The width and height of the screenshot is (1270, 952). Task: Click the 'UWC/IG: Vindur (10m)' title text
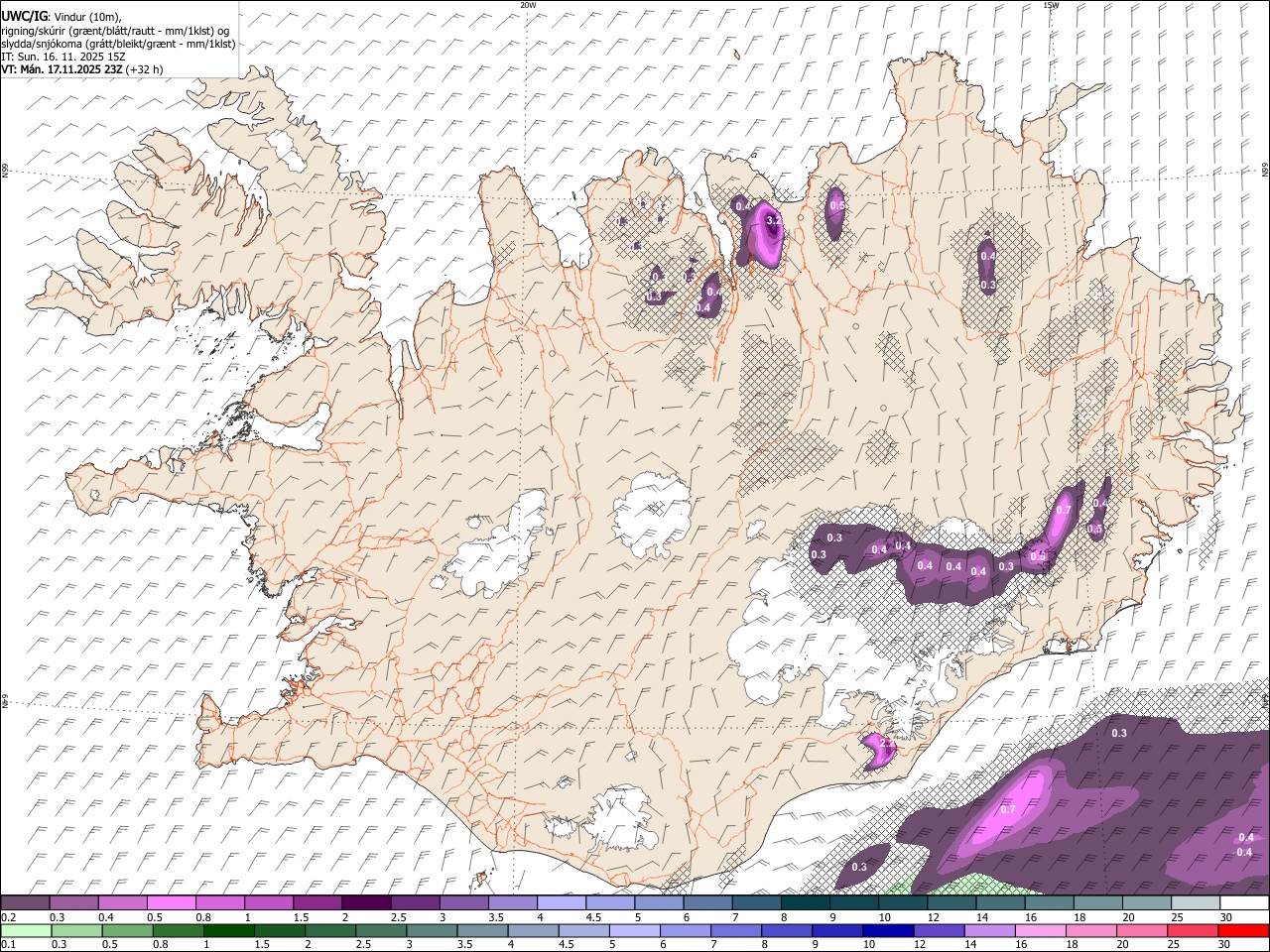tap(62, 17)
